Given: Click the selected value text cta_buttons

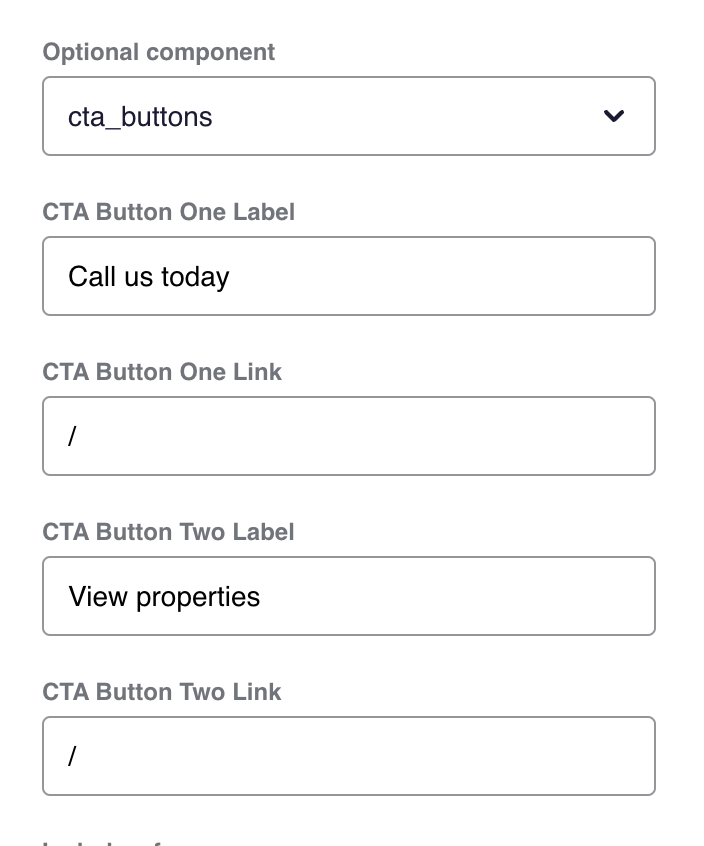Looking at the screenshot, I should click(140, 117).
